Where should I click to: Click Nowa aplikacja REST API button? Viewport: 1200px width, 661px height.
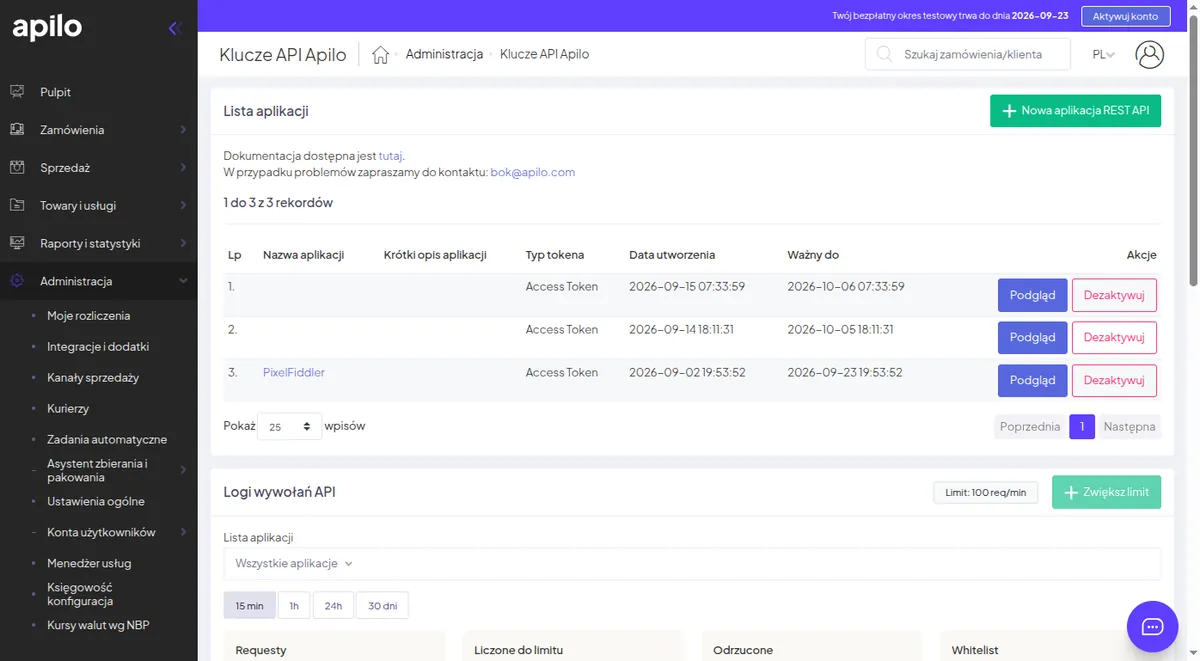[1075, 111]
